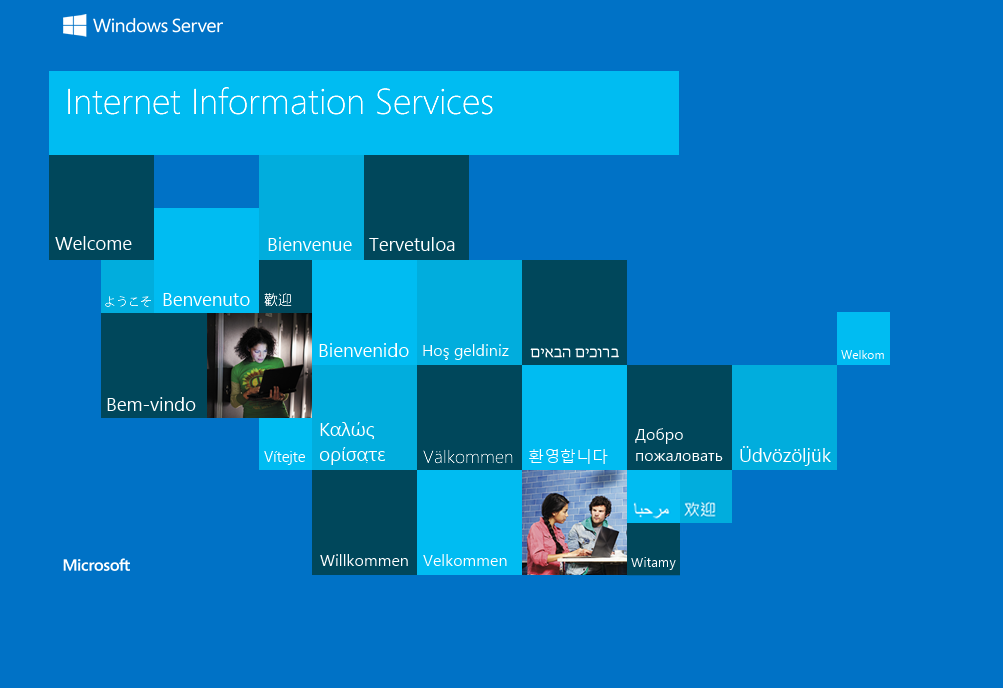The height and width of the screenshot is (688, 1003).
Task: Click the Windows logo icon
Action: point(74,26)
